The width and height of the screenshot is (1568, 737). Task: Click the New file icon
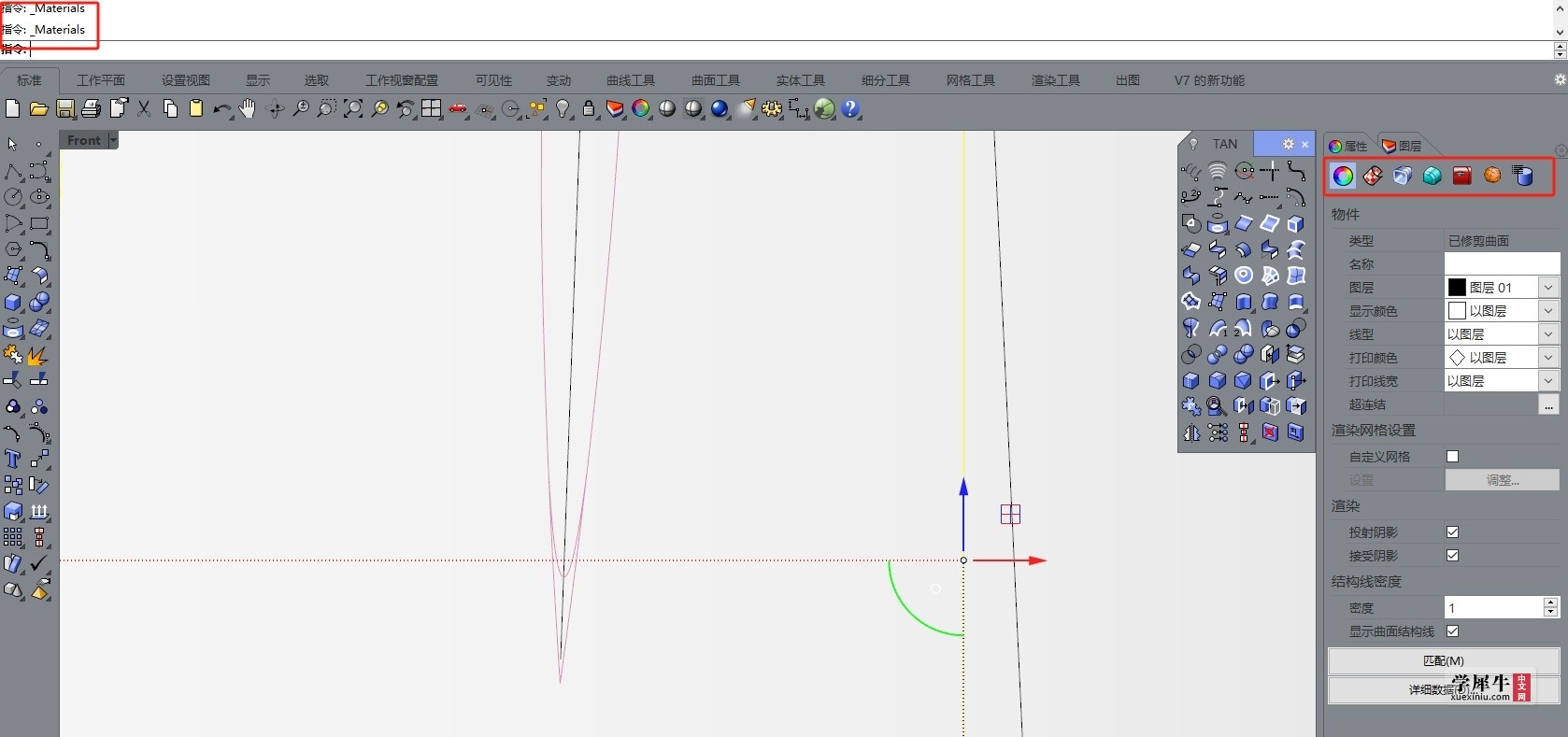pyautogui.click(x=12, y=109)
